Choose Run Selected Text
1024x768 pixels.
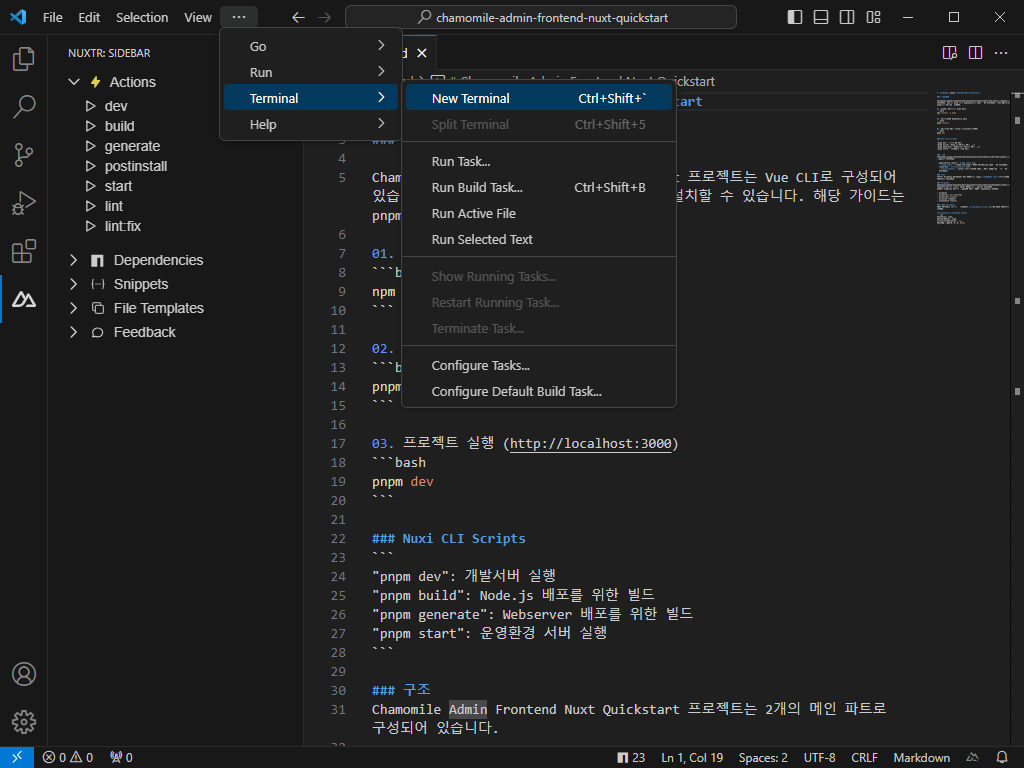pos(539,240)
